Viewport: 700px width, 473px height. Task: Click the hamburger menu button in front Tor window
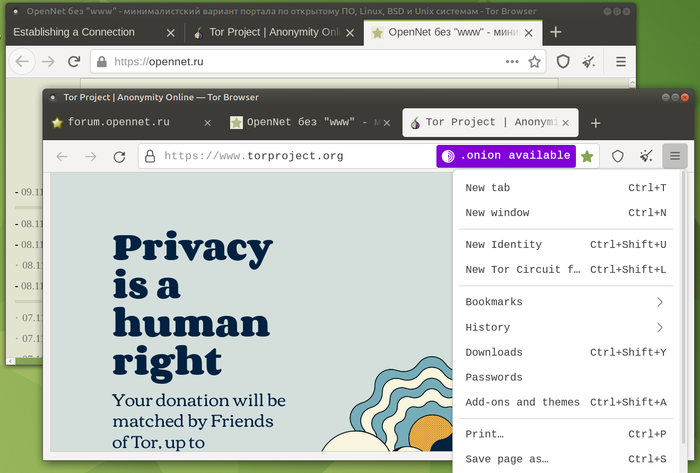point(675,156)
